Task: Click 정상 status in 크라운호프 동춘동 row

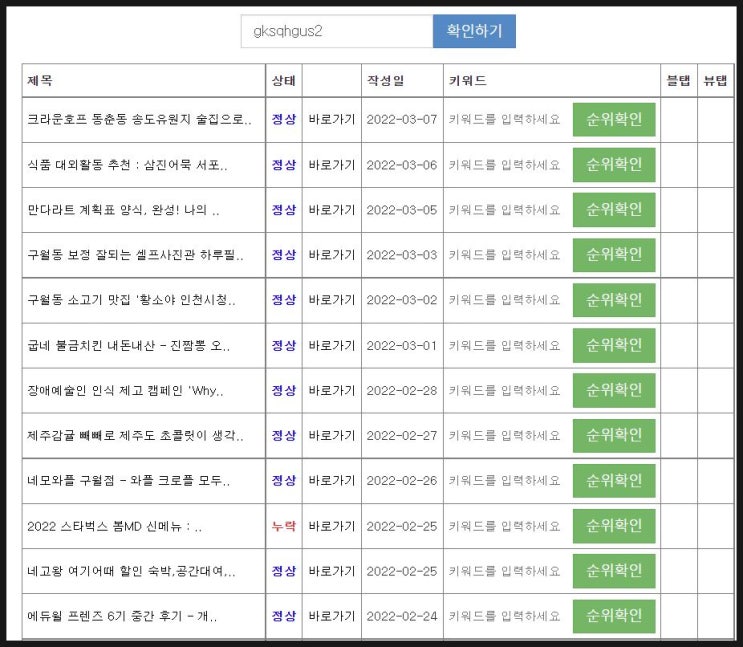Action: pos(283,119)
